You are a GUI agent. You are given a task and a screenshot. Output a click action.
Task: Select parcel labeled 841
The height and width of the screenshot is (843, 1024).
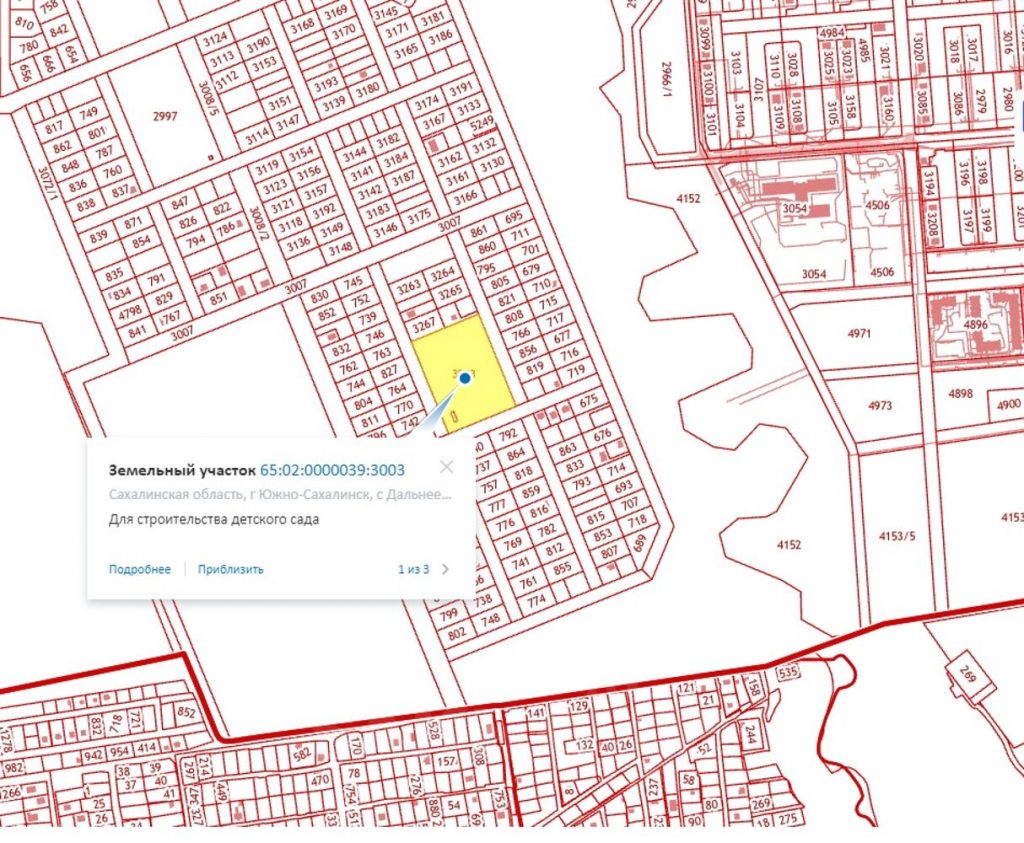(138, 332)
